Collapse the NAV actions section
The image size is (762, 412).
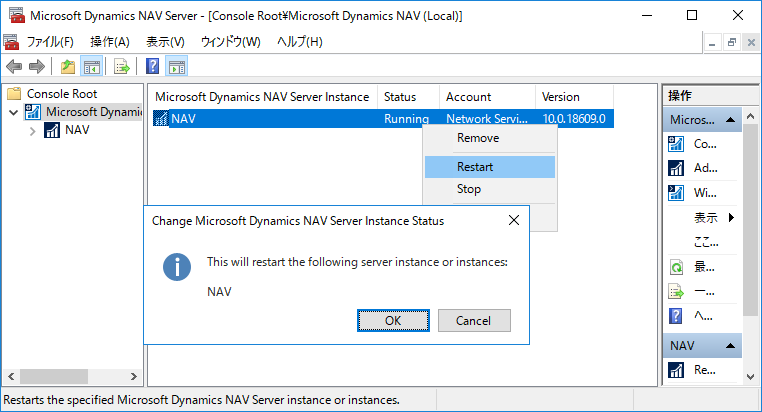[730, 345]
